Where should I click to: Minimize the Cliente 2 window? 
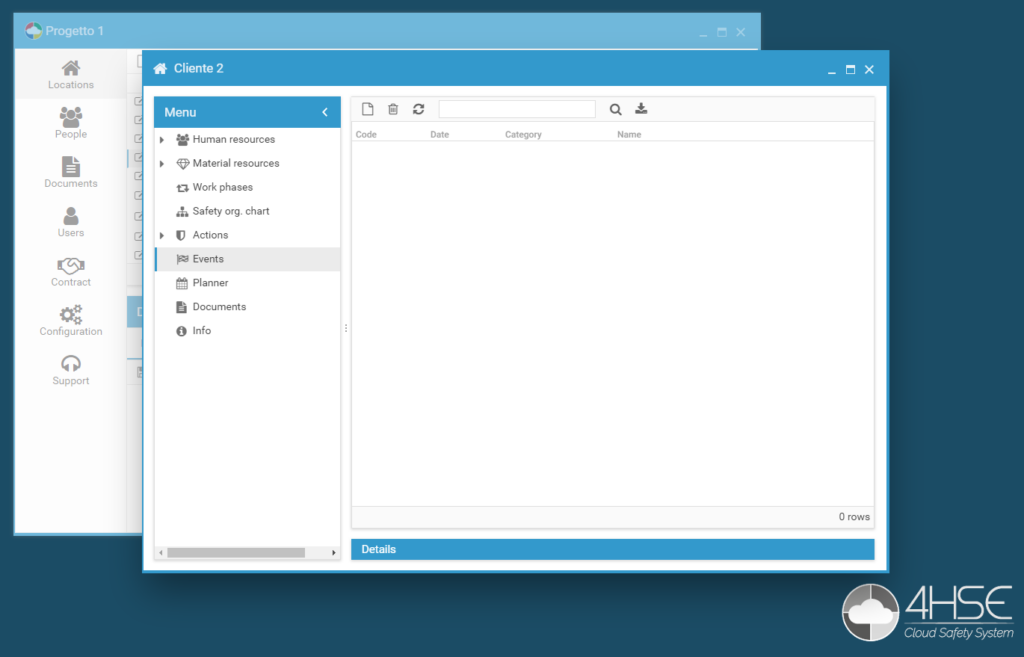pyautogui.click(x=831, y=71)
